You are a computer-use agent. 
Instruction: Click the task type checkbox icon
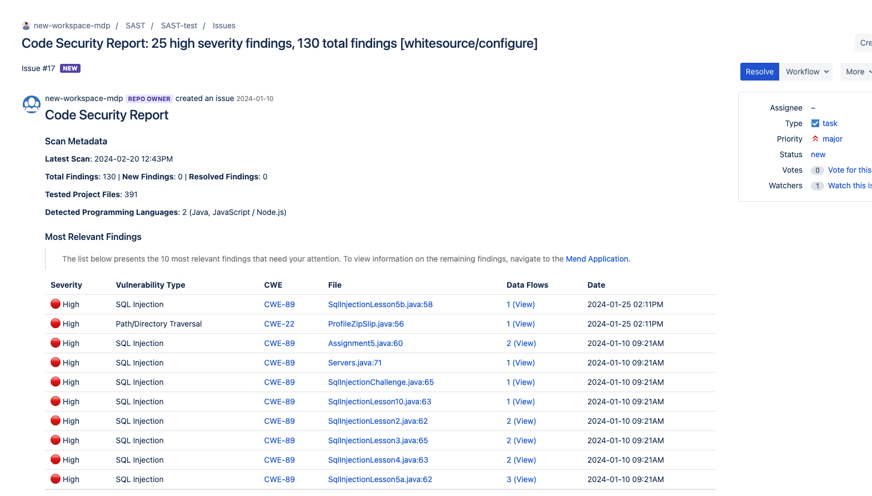pyautogui.click(x=815, y=123)
